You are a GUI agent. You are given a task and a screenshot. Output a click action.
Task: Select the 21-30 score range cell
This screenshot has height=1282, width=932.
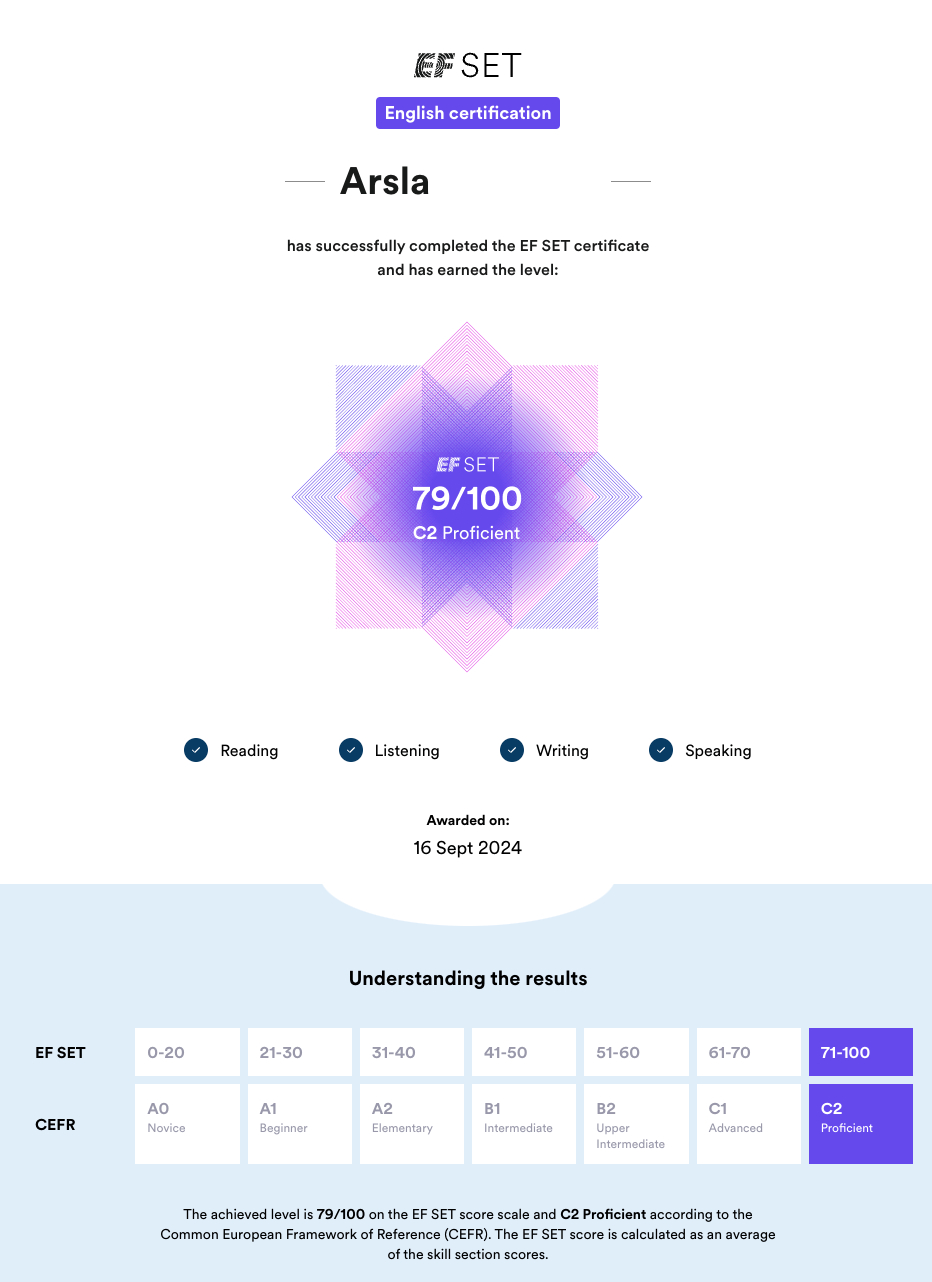coord(300,1052)
